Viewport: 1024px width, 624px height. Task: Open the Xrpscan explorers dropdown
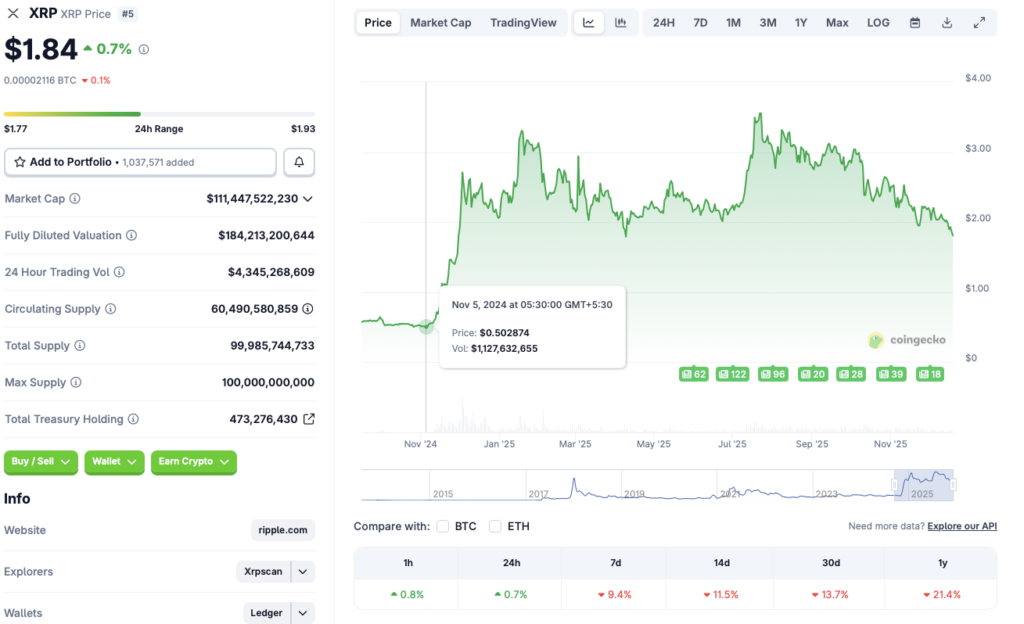(278, 571)
